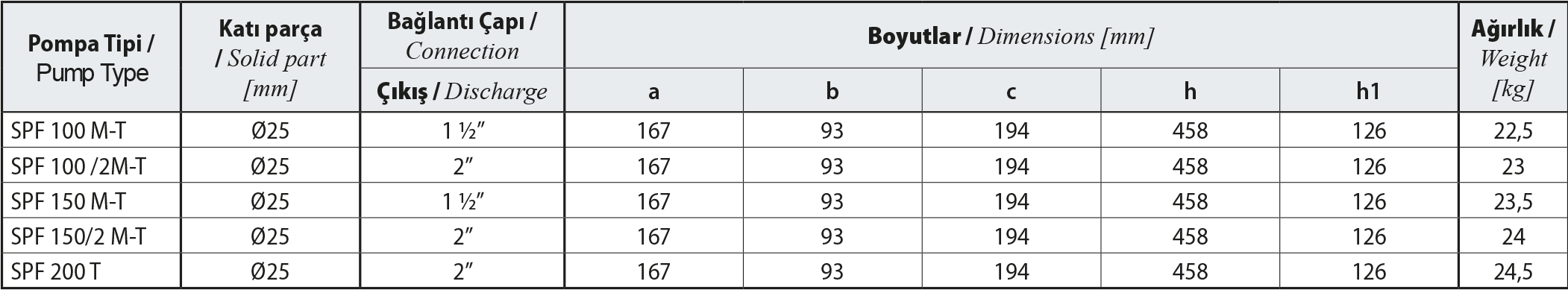Click the Katı parça / Solid part header

[x=271, y=59]
